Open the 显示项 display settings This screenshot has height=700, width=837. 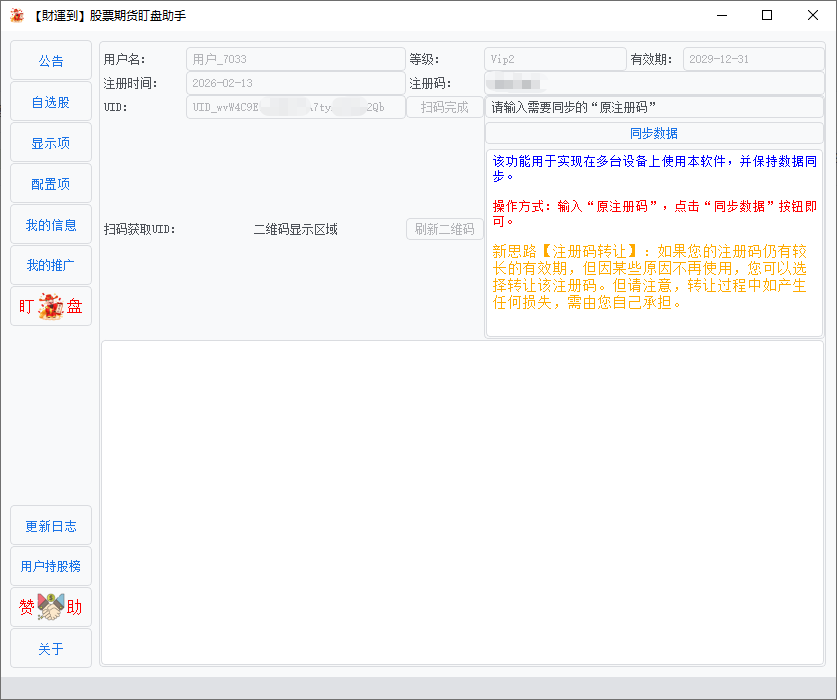point(51,143)
